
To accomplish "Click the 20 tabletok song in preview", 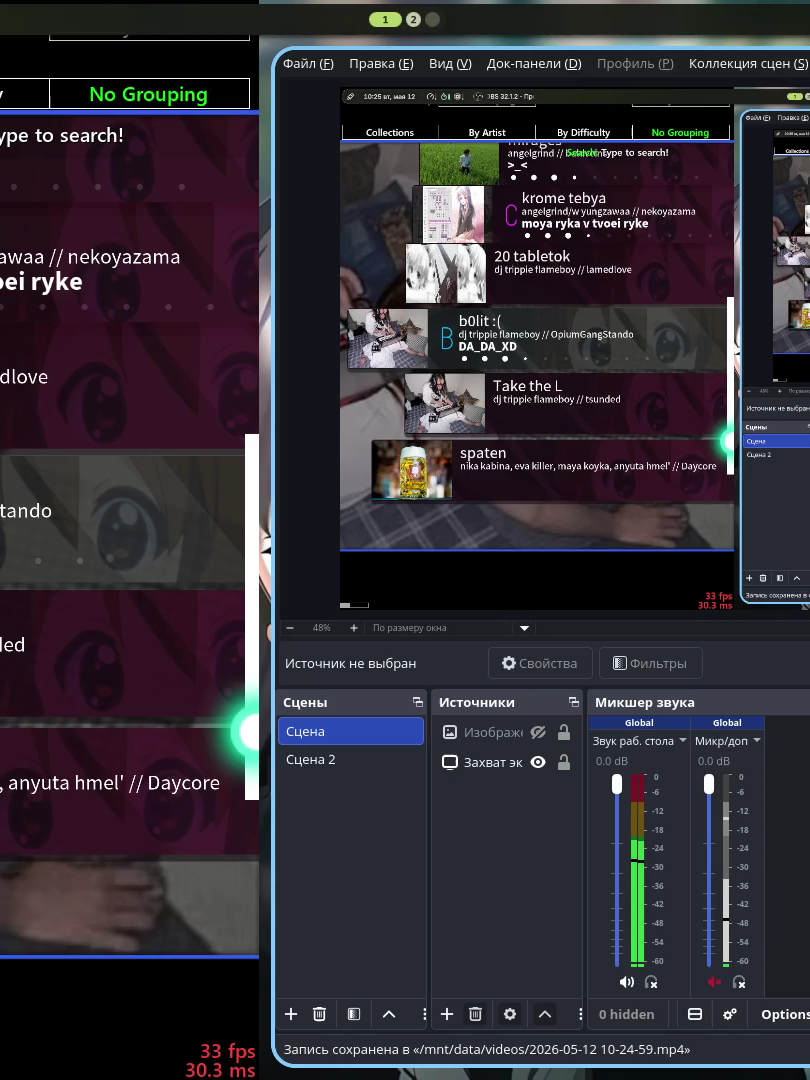I will pos(569,273).
